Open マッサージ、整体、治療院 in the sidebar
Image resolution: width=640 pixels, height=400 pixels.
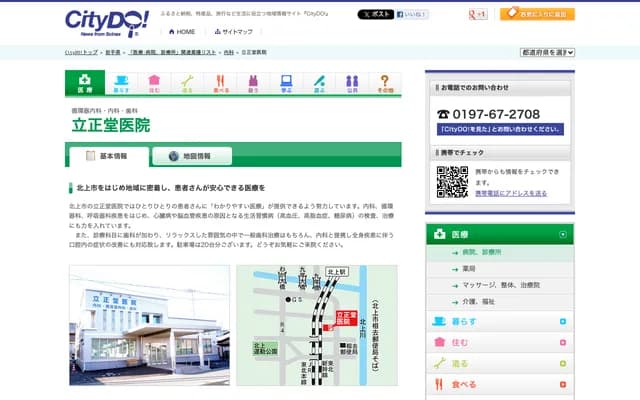(501, 285)
